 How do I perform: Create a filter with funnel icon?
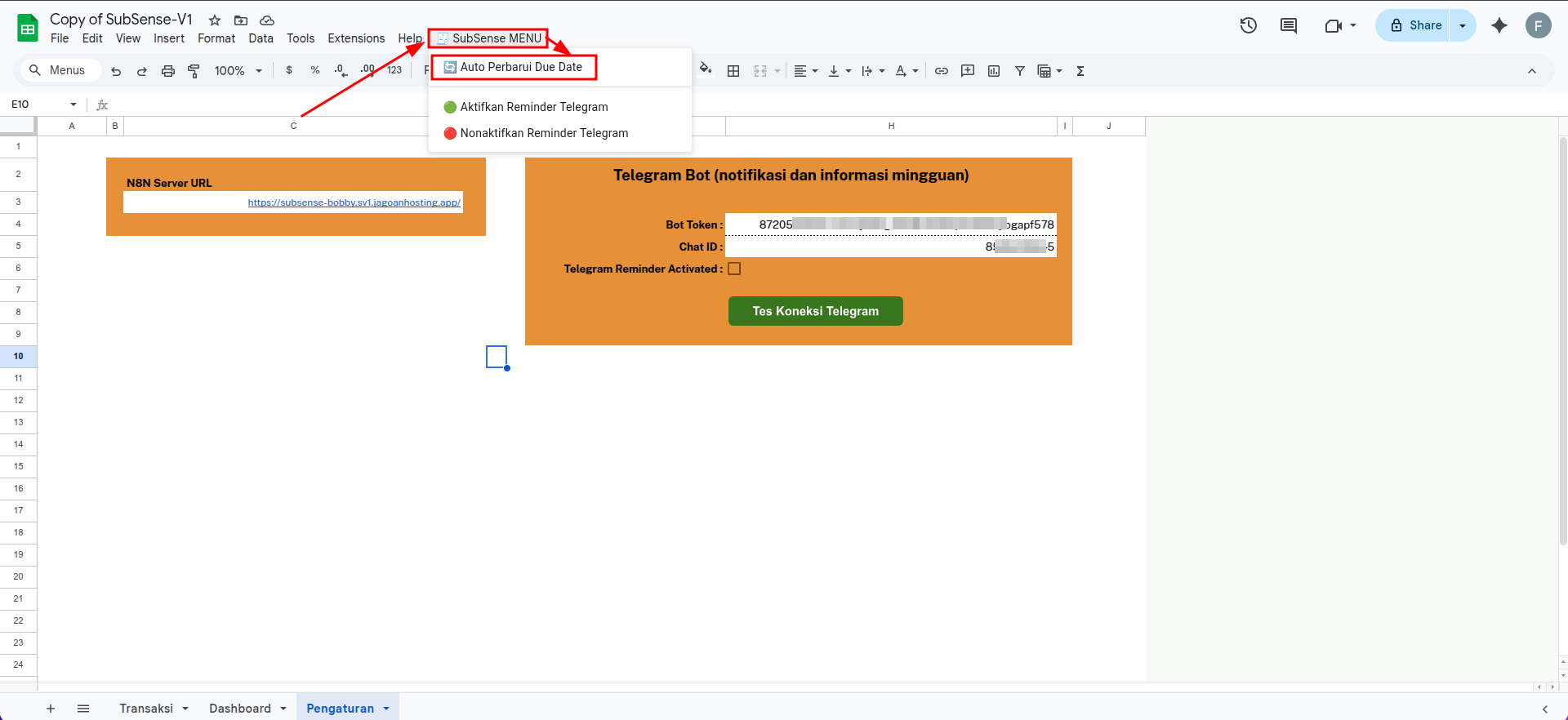1020,71
